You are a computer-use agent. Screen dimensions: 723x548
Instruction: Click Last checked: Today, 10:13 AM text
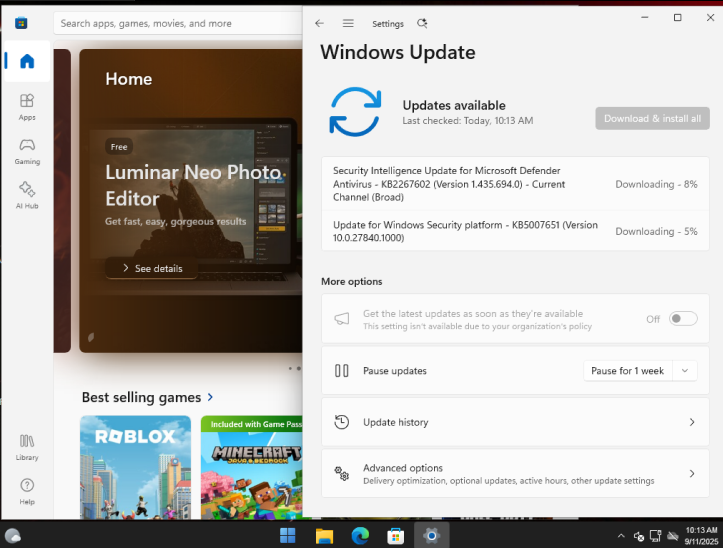coord(468,120)
